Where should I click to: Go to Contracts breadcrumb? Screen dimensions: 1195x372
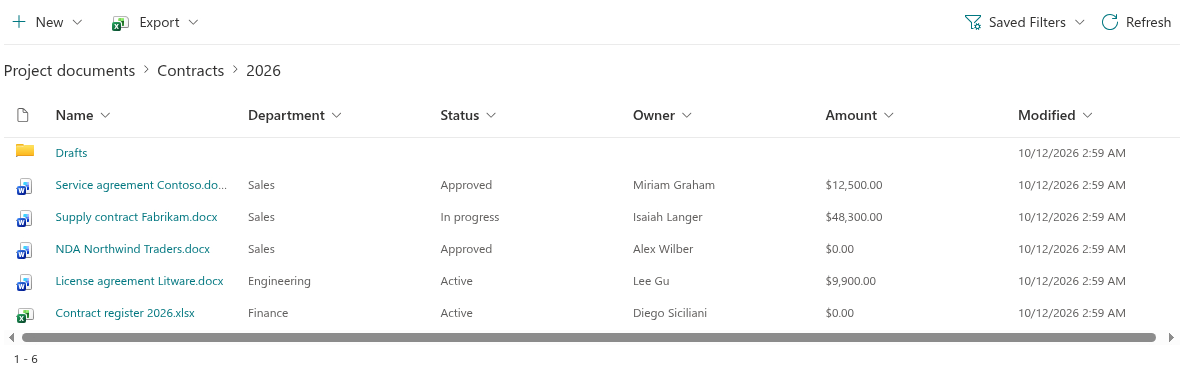coord(191,71)
